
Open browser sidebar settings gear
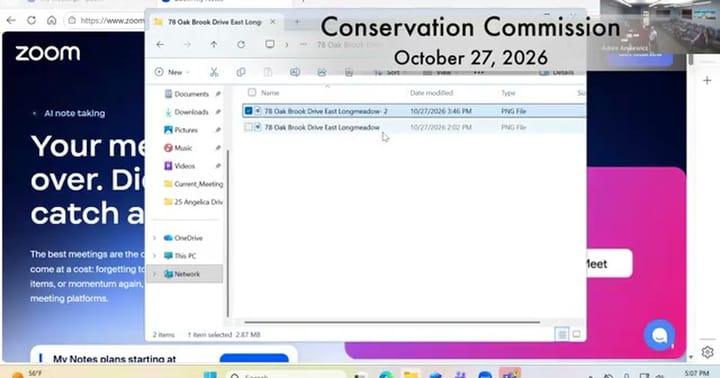click(x=707, y=352)
